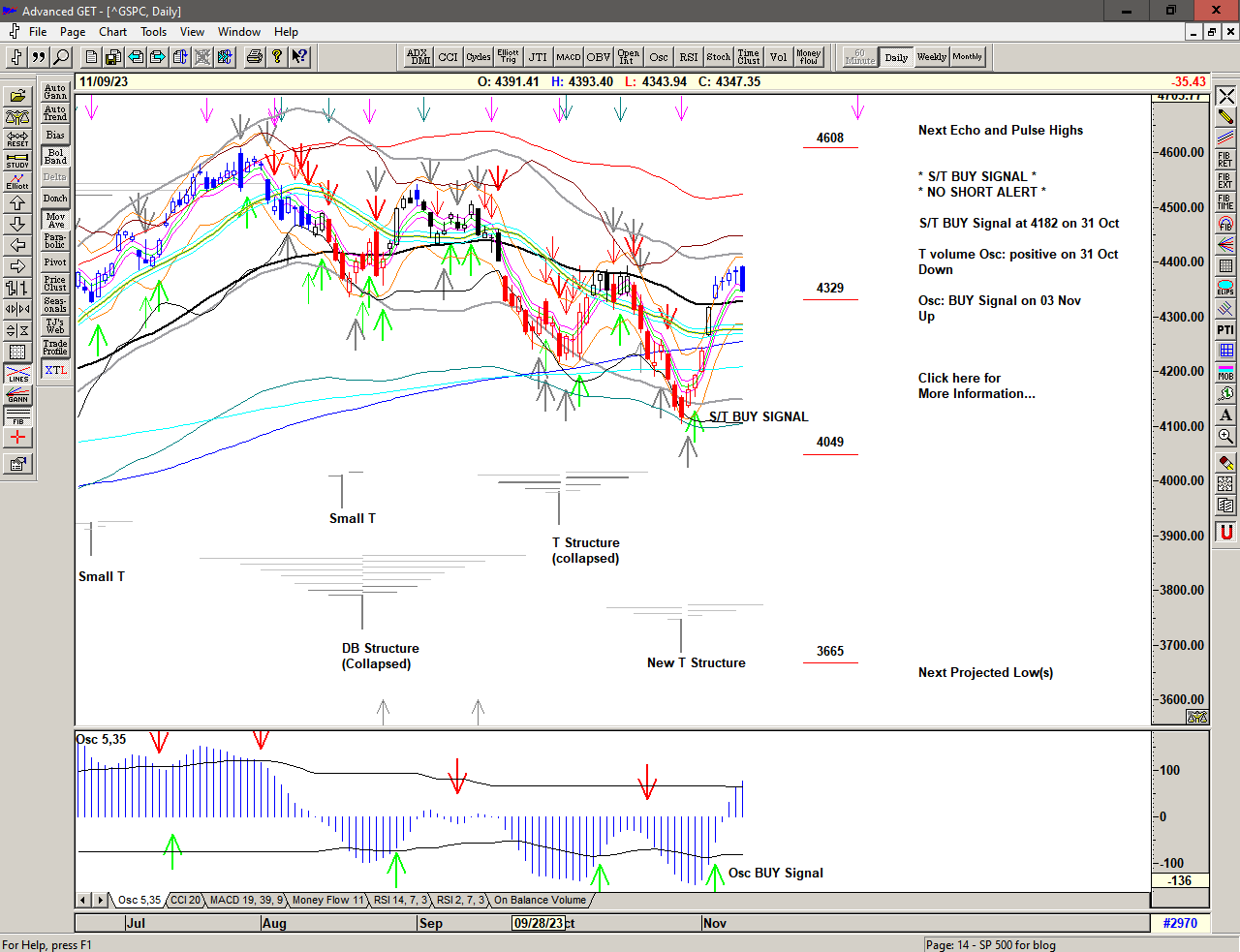Open the Tools menu

(x=153, y=32)
